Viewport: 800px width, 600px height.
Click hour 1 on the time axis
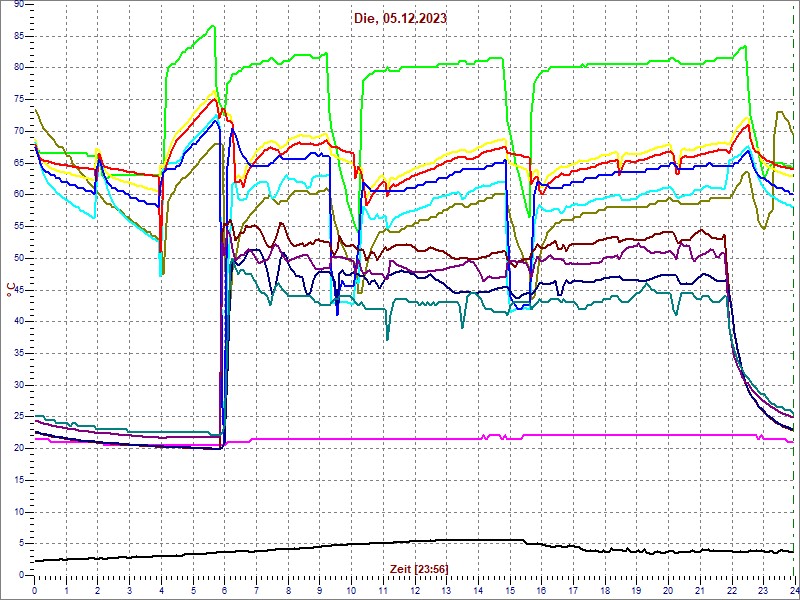(x=66, y=591)
